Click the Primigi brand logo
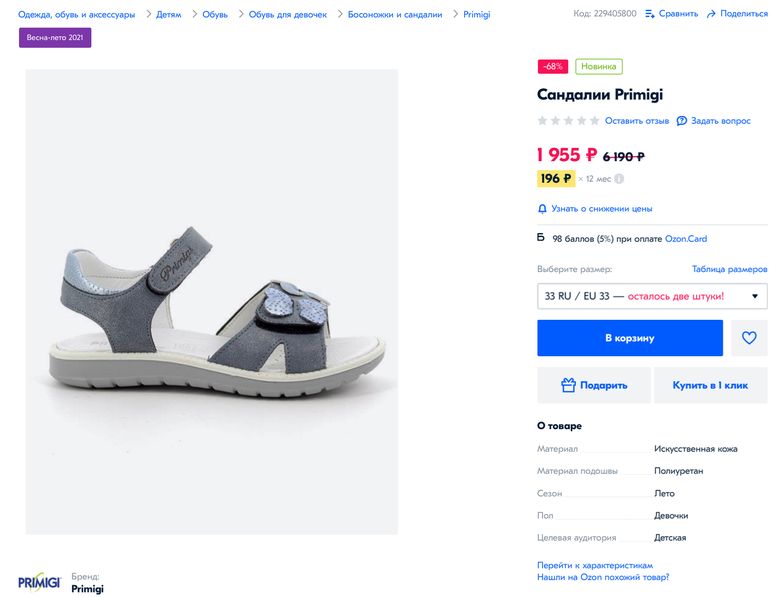The height and width of the screenshot is (597, 770). [39, 582]
